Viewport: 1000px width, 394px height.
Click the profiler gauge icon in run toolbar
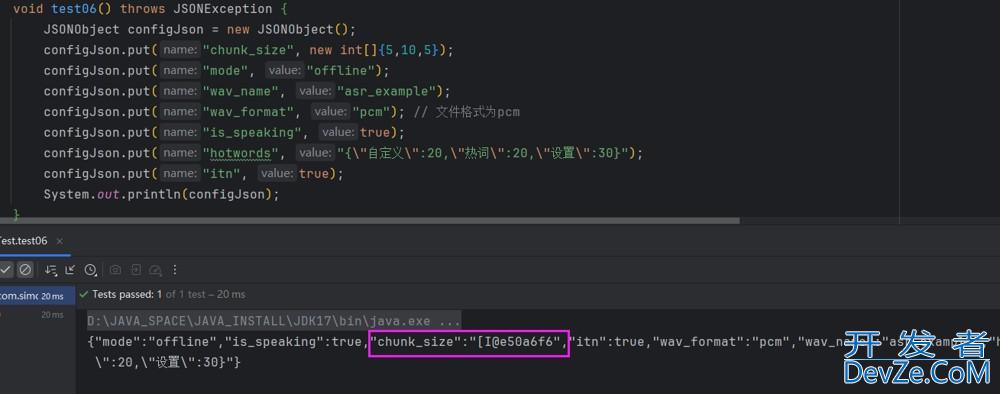(x=155, y=270)
